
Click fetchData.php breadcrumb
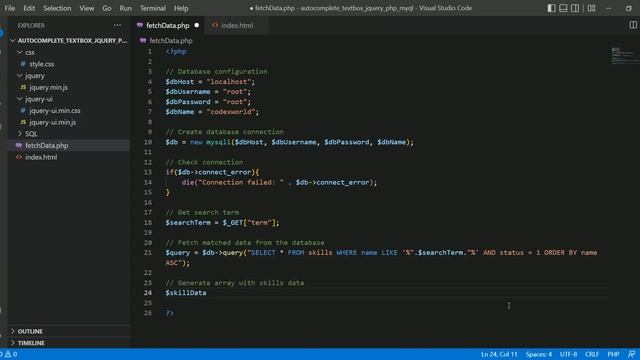171,41
